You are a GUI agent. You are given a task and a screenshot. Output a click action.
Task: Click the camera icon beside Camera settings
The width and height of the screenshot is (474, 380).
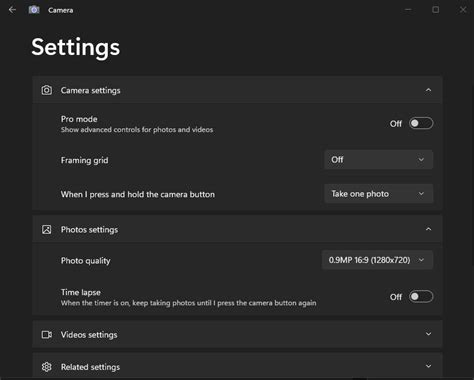pyautogui.click(x=47, y=90)
